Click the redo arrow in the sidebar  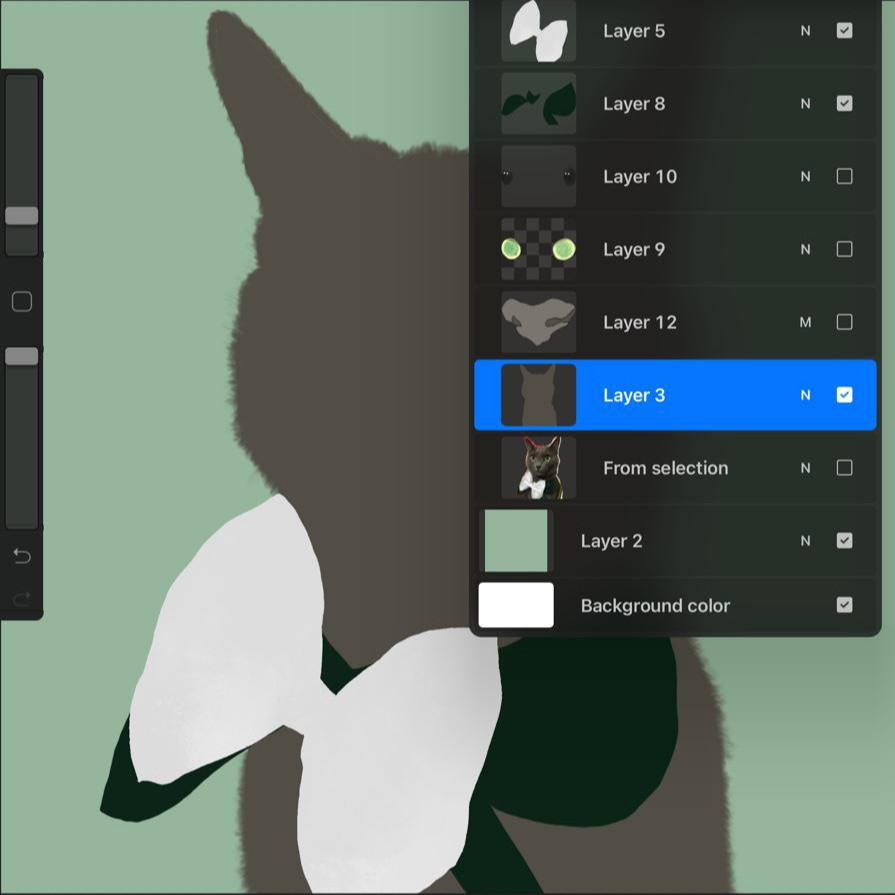click(x=22, y=598)
